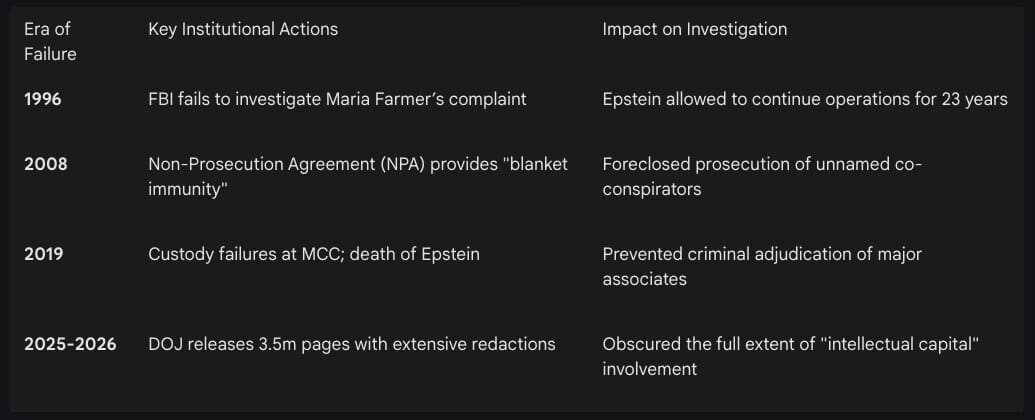The width and height of the screenshot is (1035, 420).
Task: Click 'DOJ releases 3.5m pages' cell
Action: tap(352, 344)
